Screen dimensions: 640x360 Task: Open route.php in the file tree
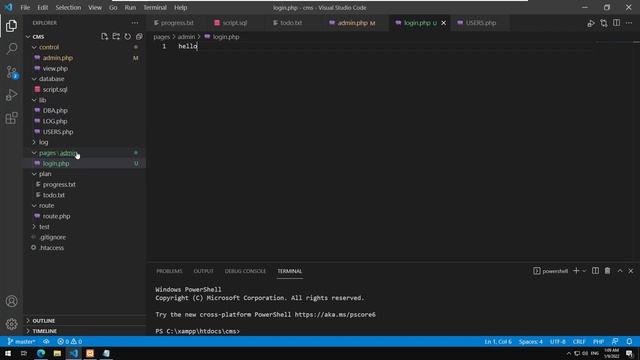pyautogui.click(x=56, y=216)
